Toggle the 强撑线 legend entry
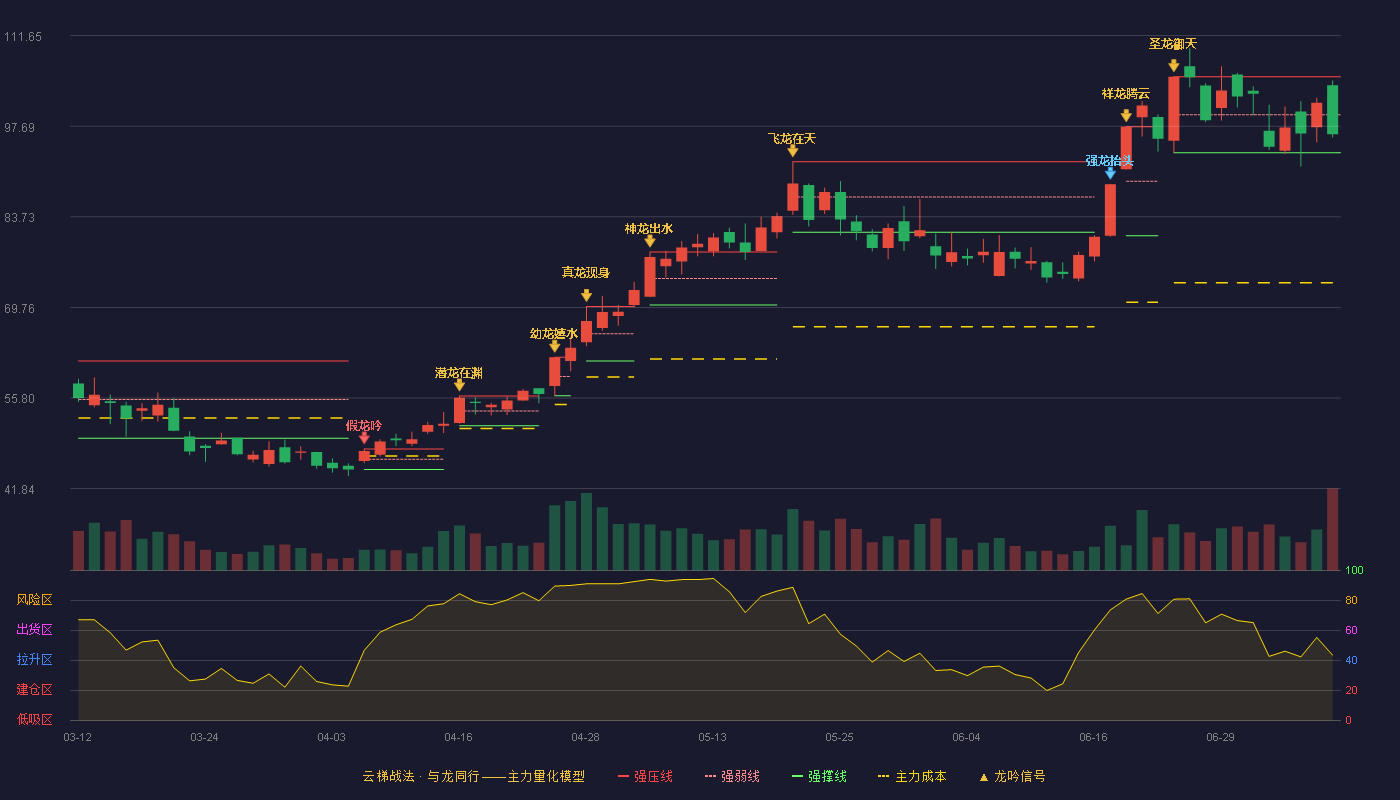The width and height of the screenshot is (1400, 800). [819, 776]
